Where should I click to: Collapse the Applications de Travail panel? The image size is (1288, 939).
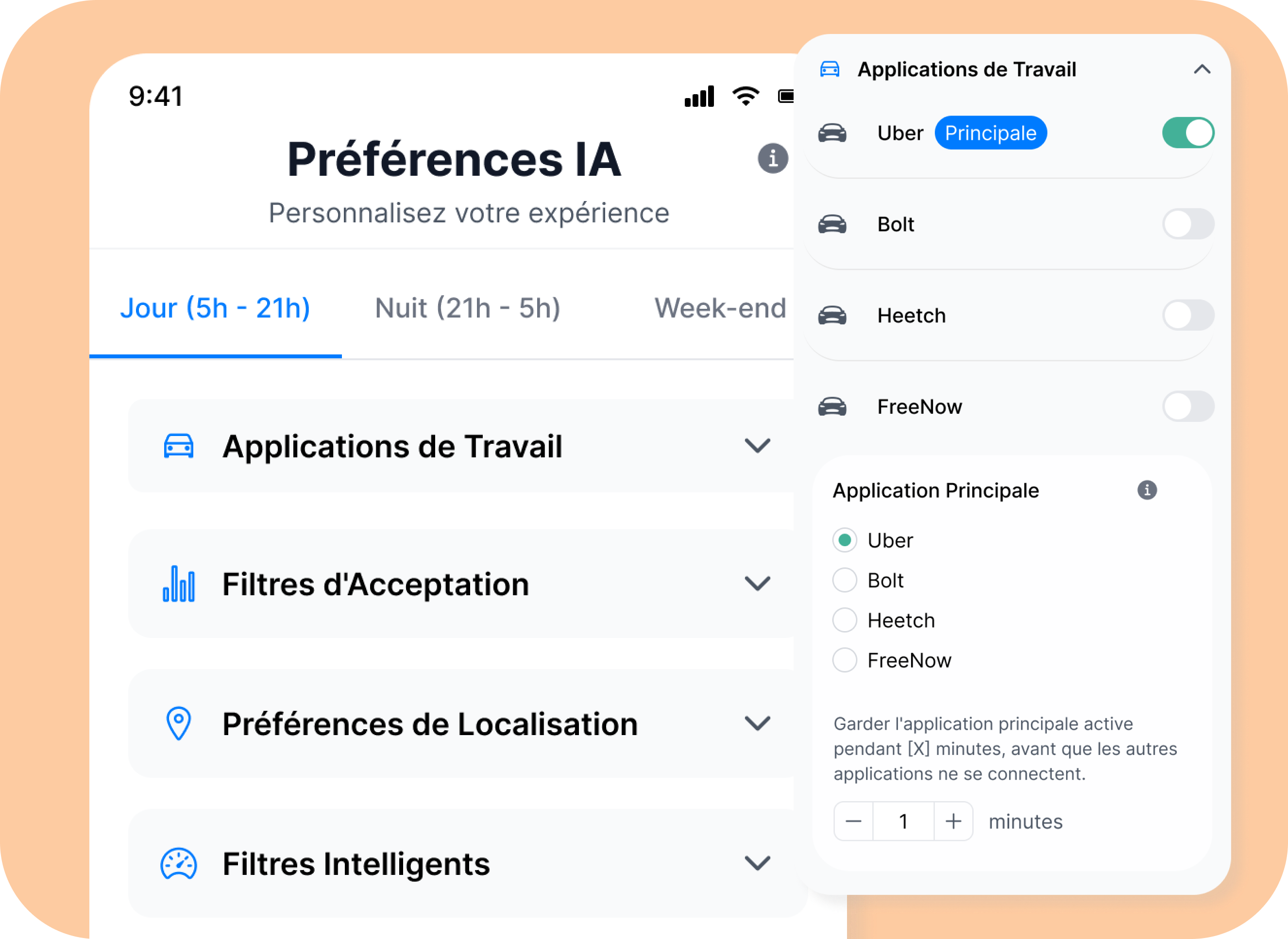[x=1202, y=69]
